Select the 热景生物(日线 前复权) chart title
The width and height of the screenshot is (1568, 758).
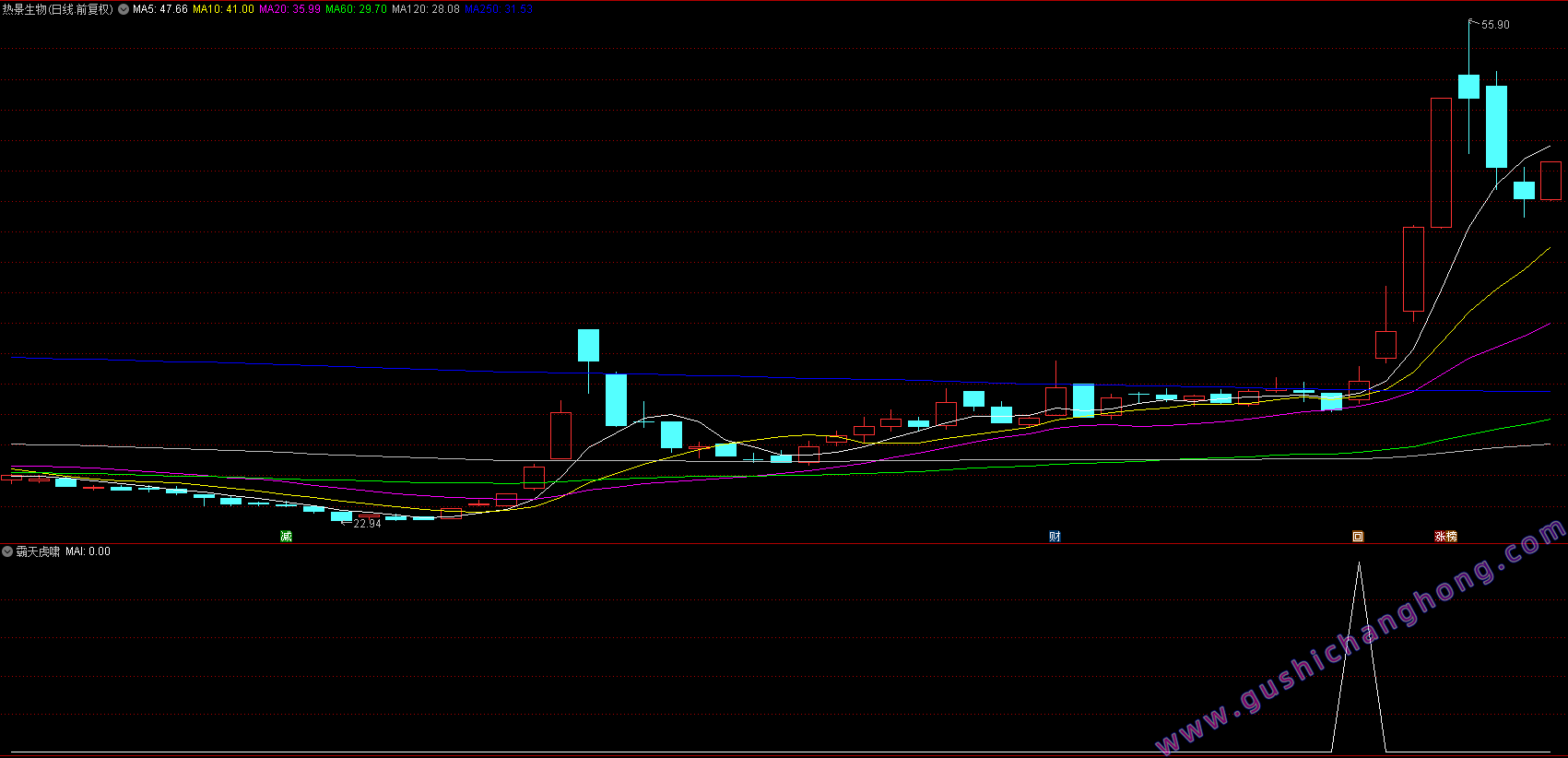[x=57, y=9]
